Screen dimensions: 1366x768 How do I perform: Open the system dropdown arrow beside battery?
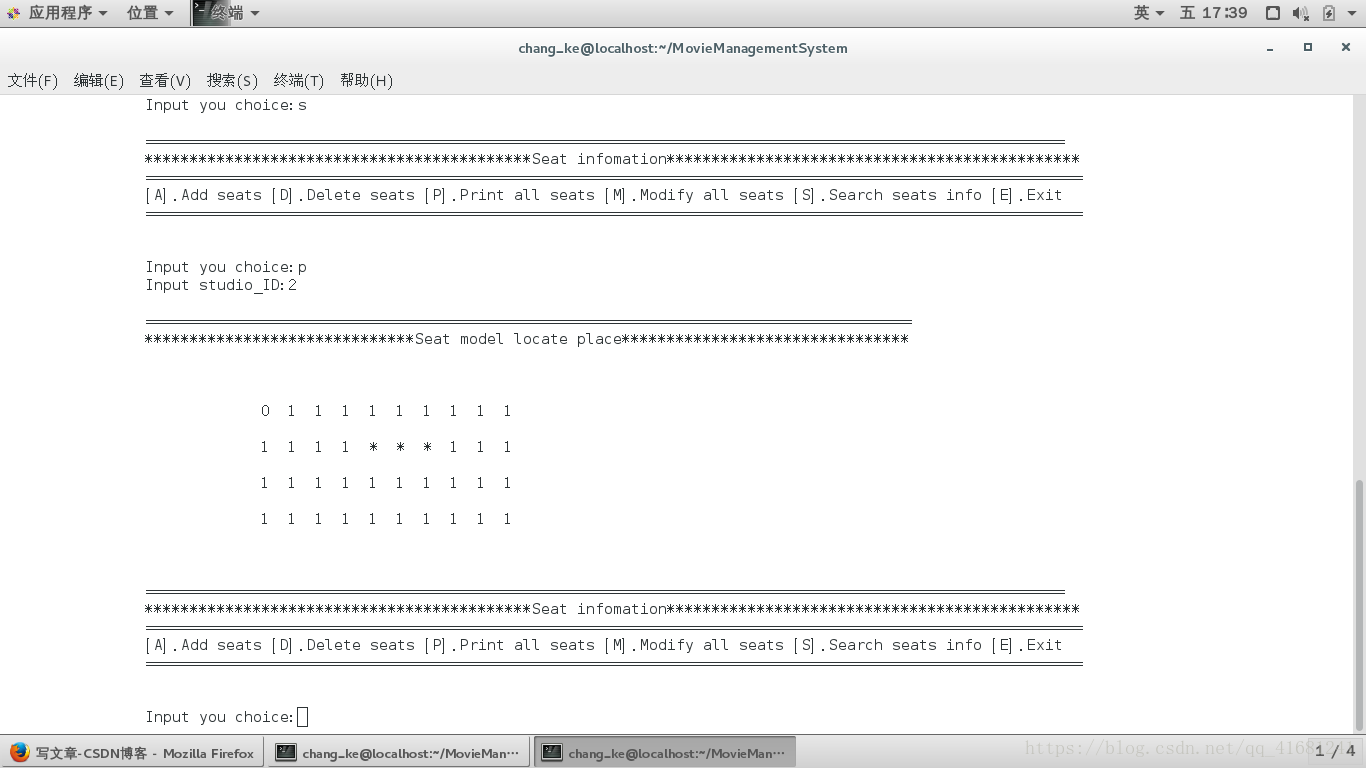1352,13
